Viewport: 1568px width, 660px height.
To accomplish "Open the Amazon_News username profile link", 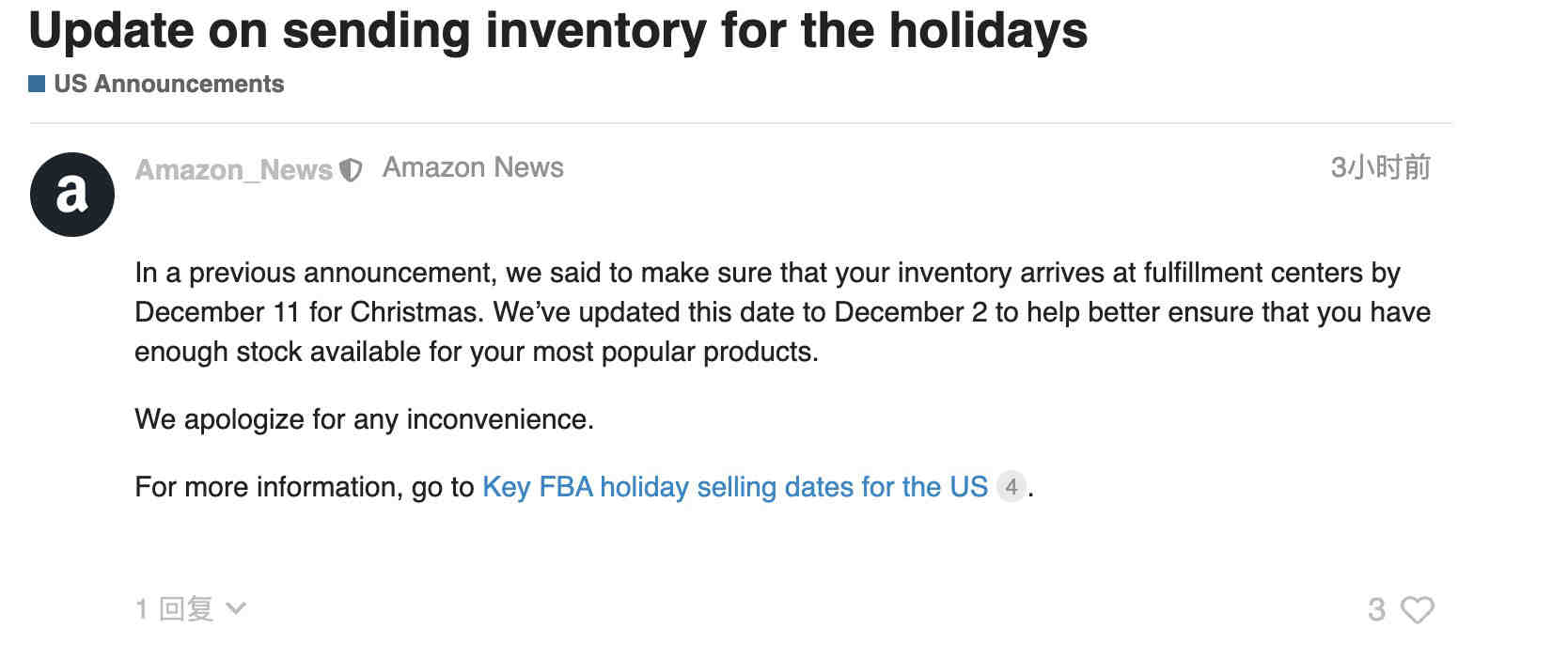I will coord(234,170).
